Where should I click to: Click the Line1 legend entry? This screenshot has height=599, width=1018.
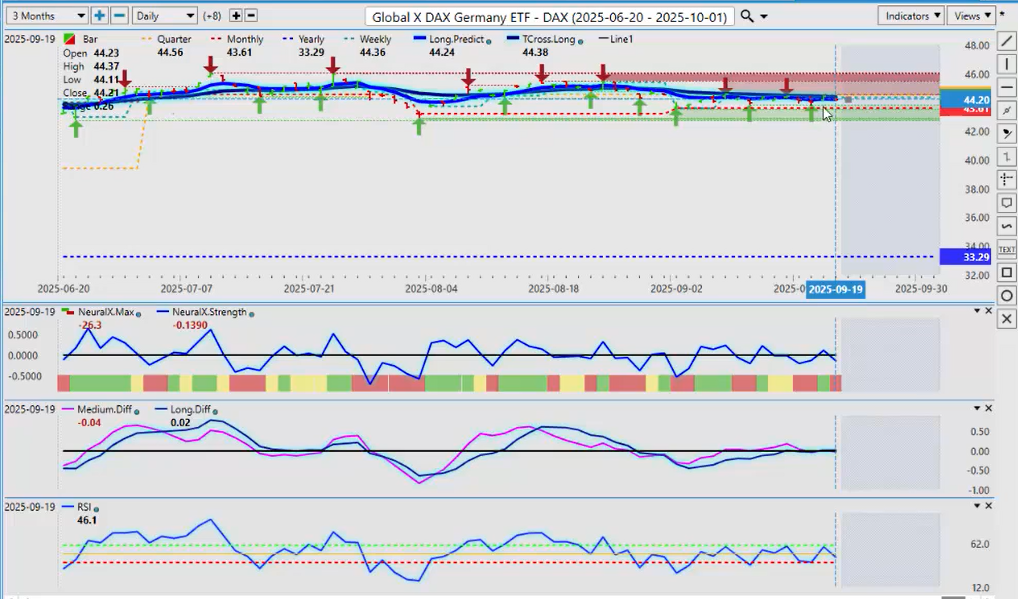pyautogui.click(x=615, y=39)
